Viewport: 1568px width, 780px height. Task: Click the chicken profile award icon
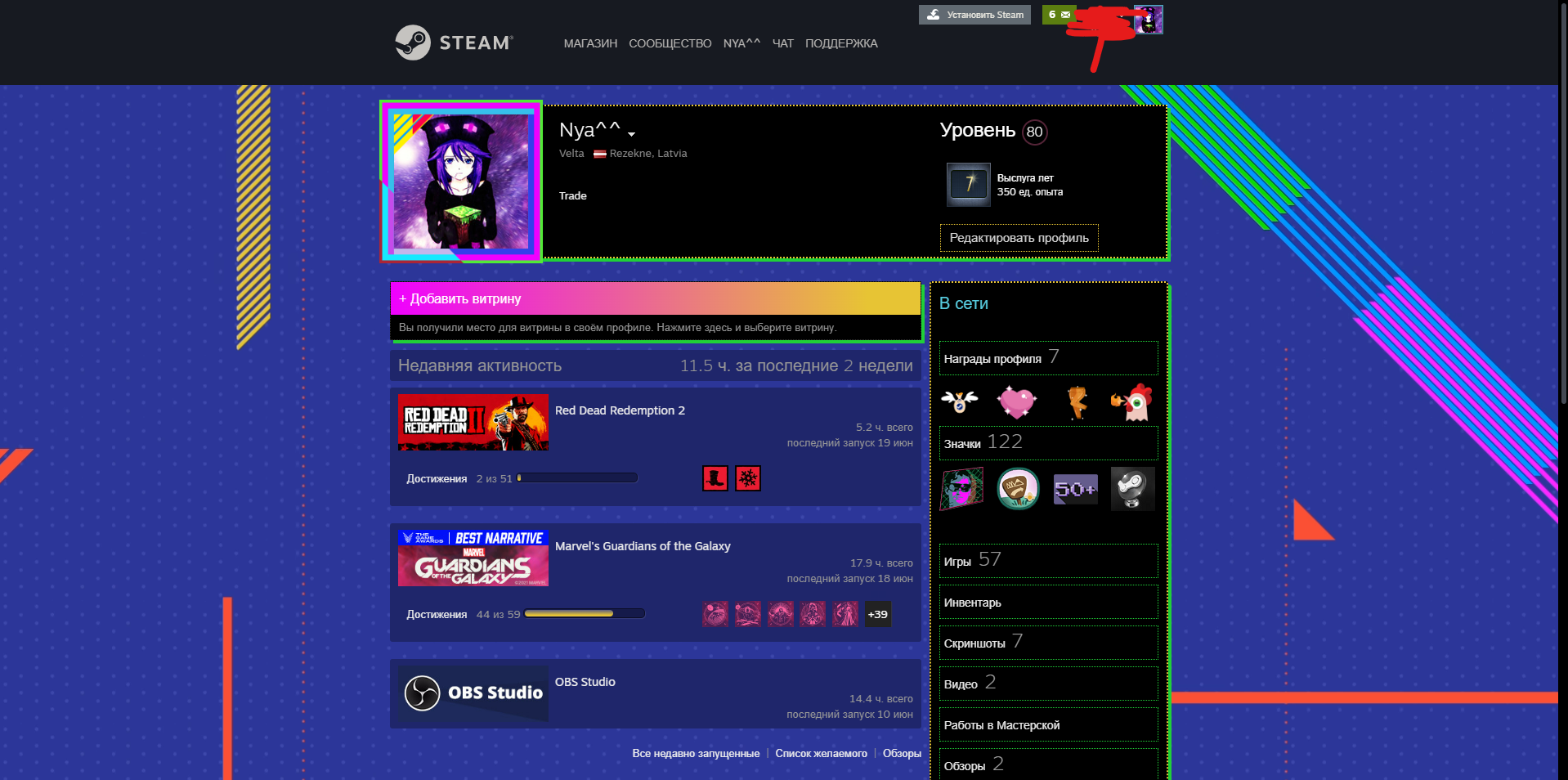point(1132,401)
